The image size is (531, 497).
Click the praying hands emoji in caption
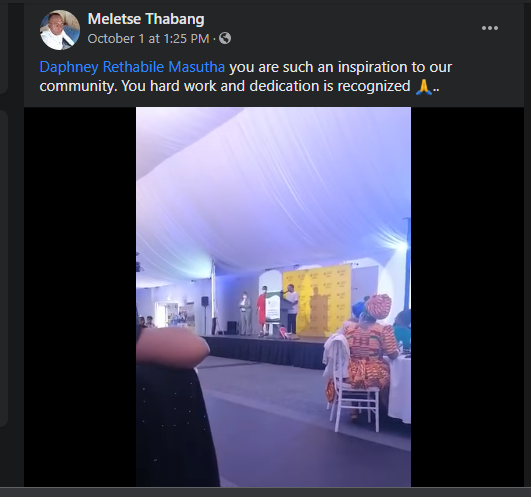[x=424, y=87]
